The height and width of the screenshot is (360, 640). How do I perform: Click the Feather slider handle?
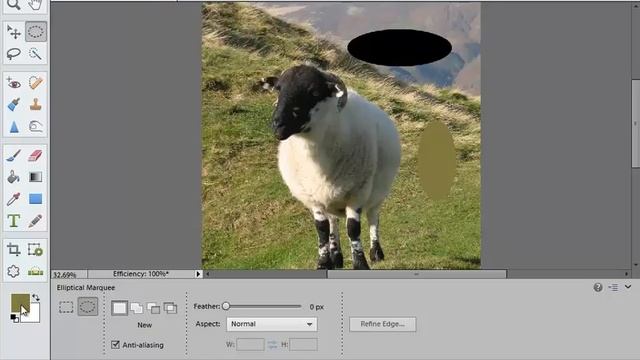coord(226,306)
